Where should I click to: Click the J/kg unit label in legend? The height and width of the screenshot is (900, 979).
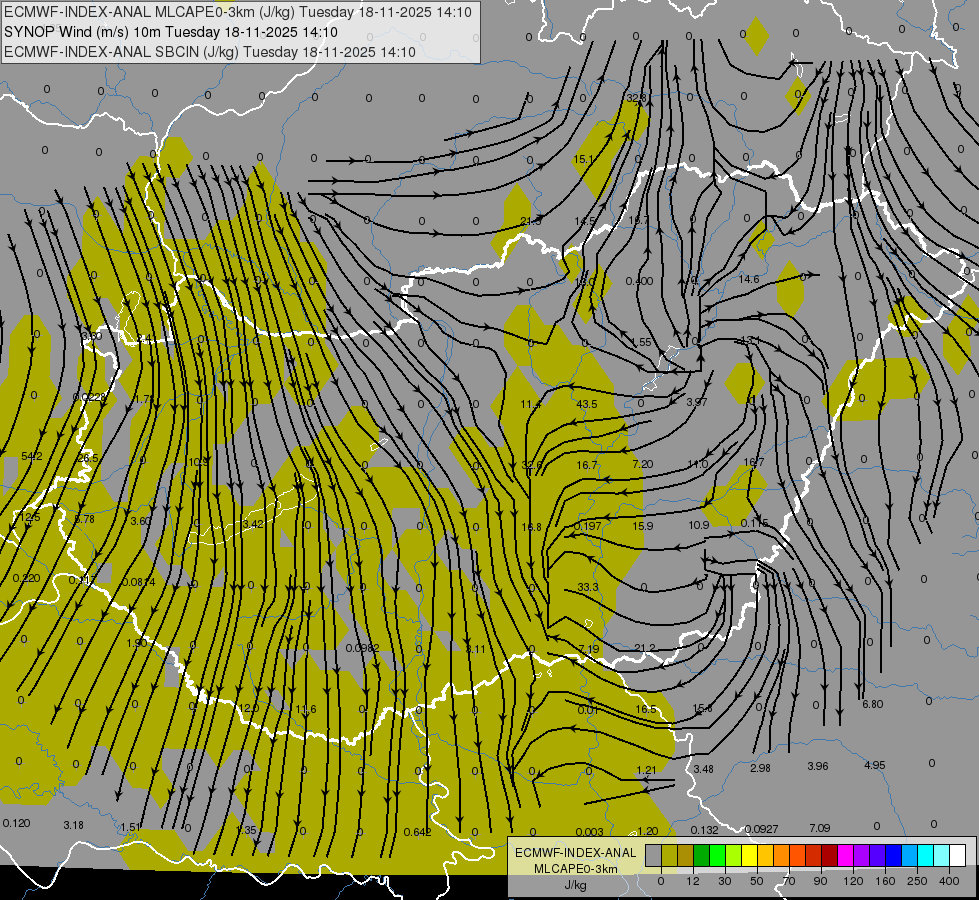coord(576,885)
